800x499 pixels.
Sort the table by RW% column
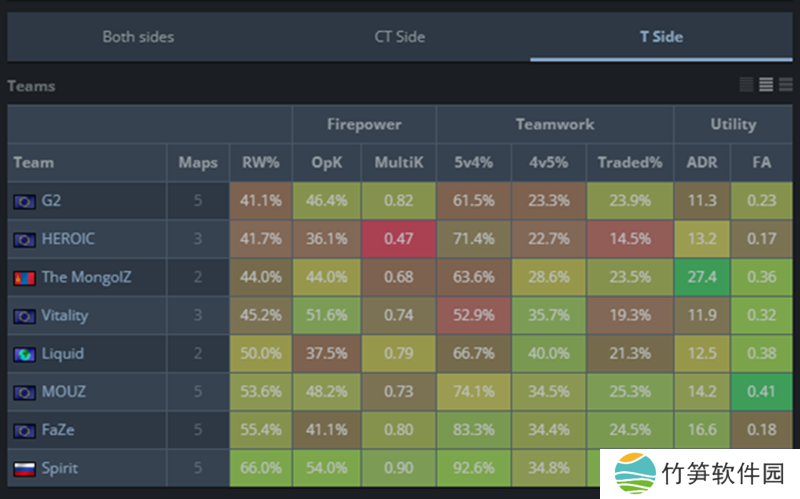[260, 162]
